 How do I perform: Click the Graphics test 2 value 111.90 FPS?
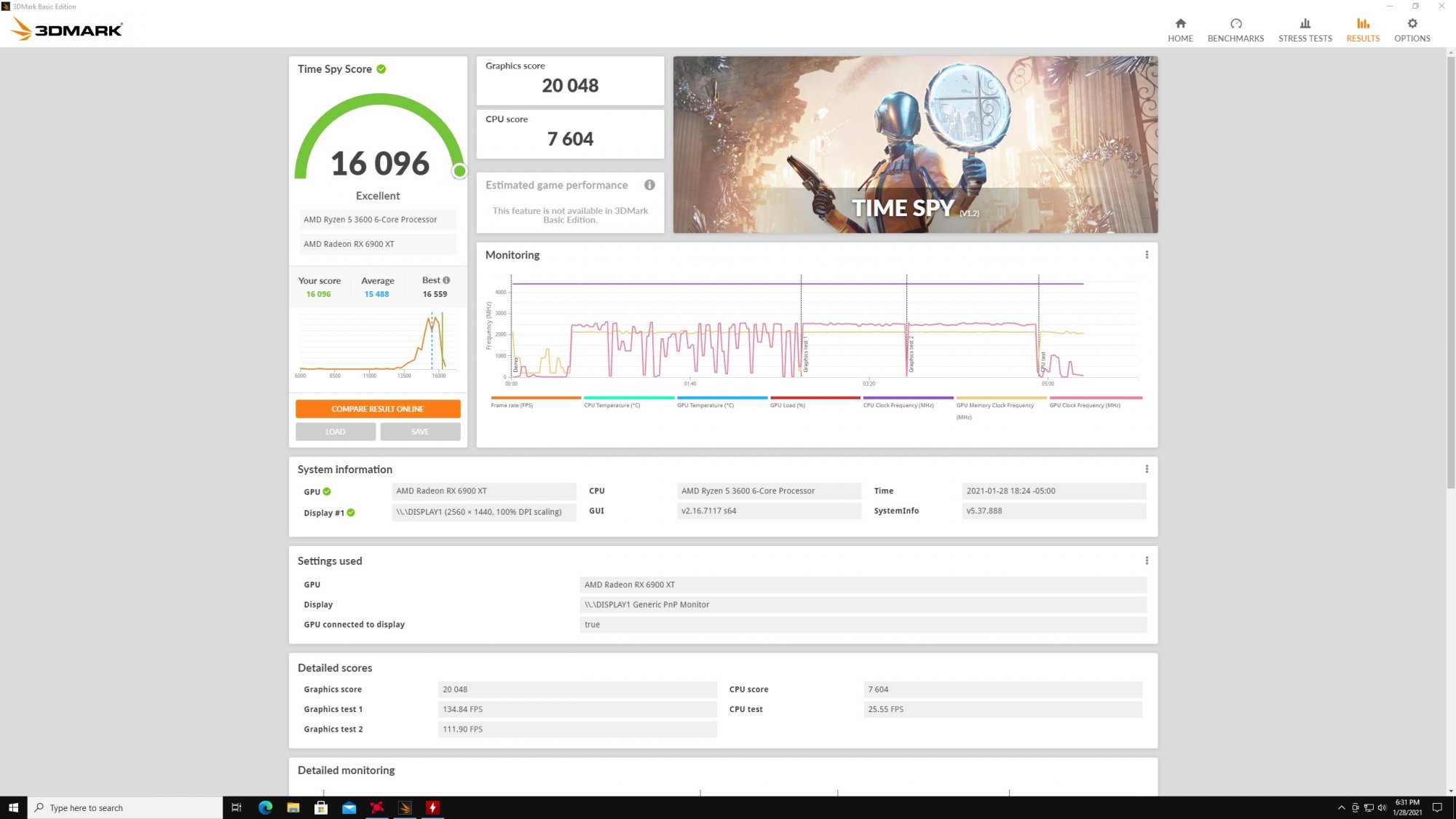pyautogui.click(x=577, y=729)
